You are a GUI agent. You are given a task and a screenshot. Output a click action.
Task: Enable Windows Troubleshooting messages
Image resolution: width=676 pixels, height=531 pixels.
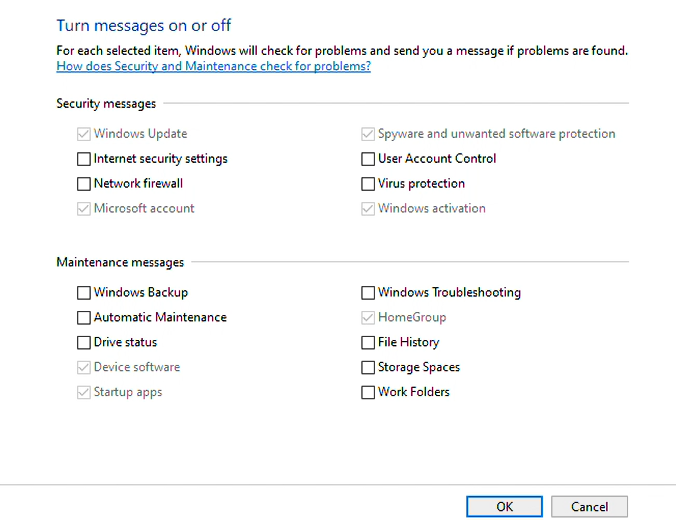[368, 293]
